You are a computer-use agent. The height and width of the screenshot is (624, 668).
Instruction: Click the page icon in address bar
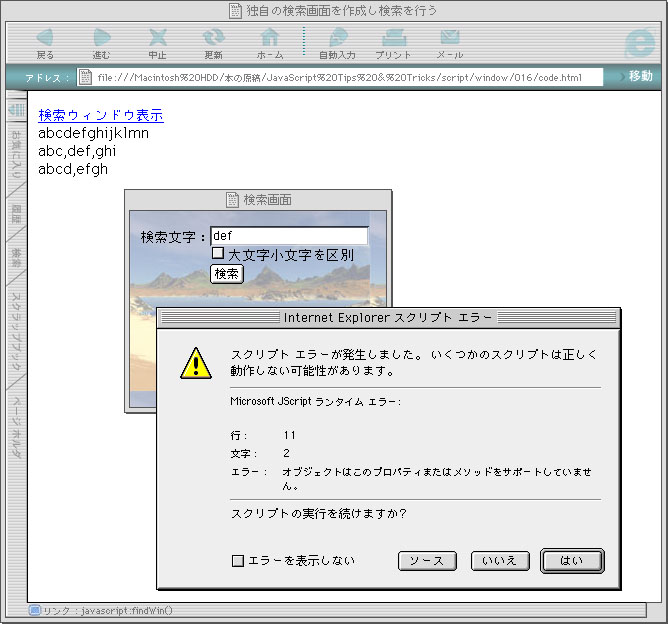pyautogui.click(x=85, y=77)
